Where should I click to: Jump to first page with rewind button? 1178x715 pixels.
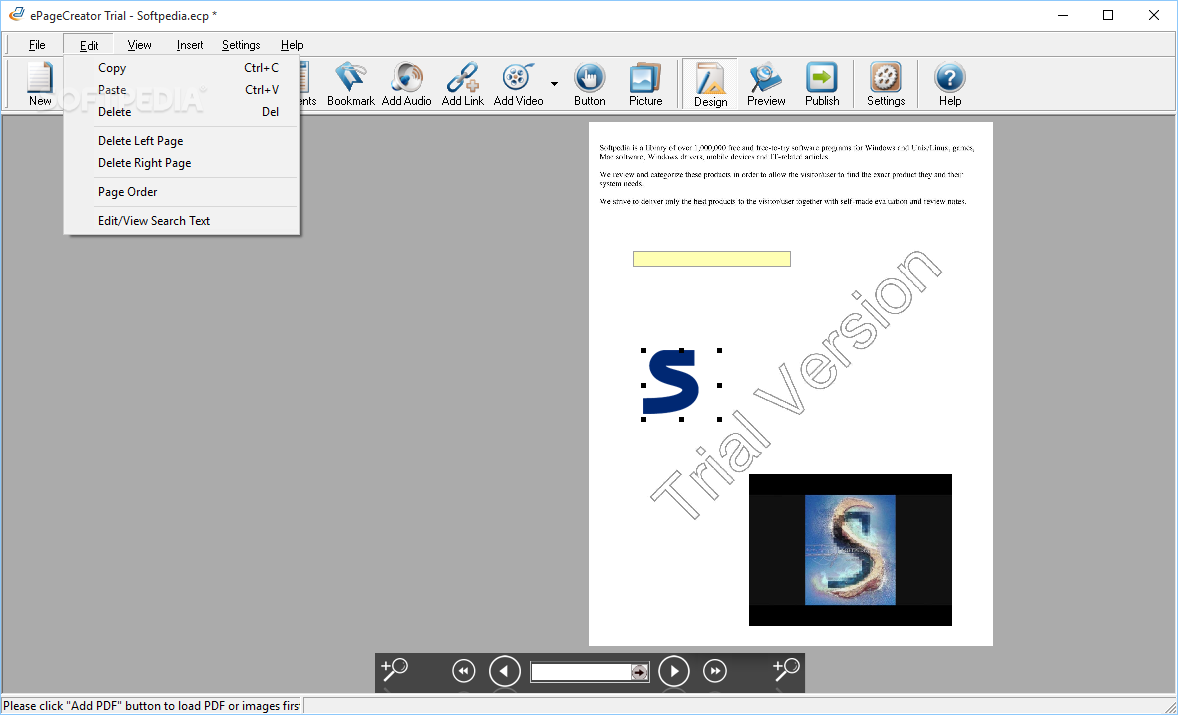(464, 671)
